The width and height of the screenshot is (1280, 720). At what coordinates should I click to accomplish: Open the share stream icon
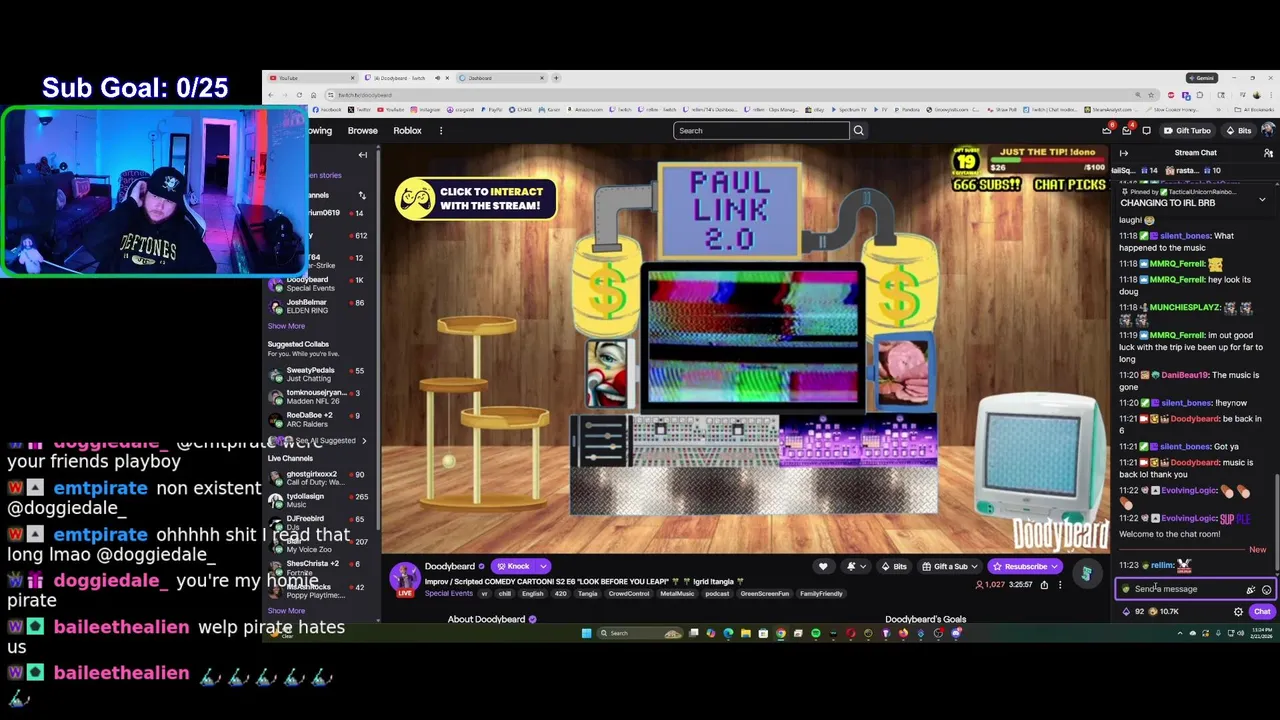(1044, 585)
